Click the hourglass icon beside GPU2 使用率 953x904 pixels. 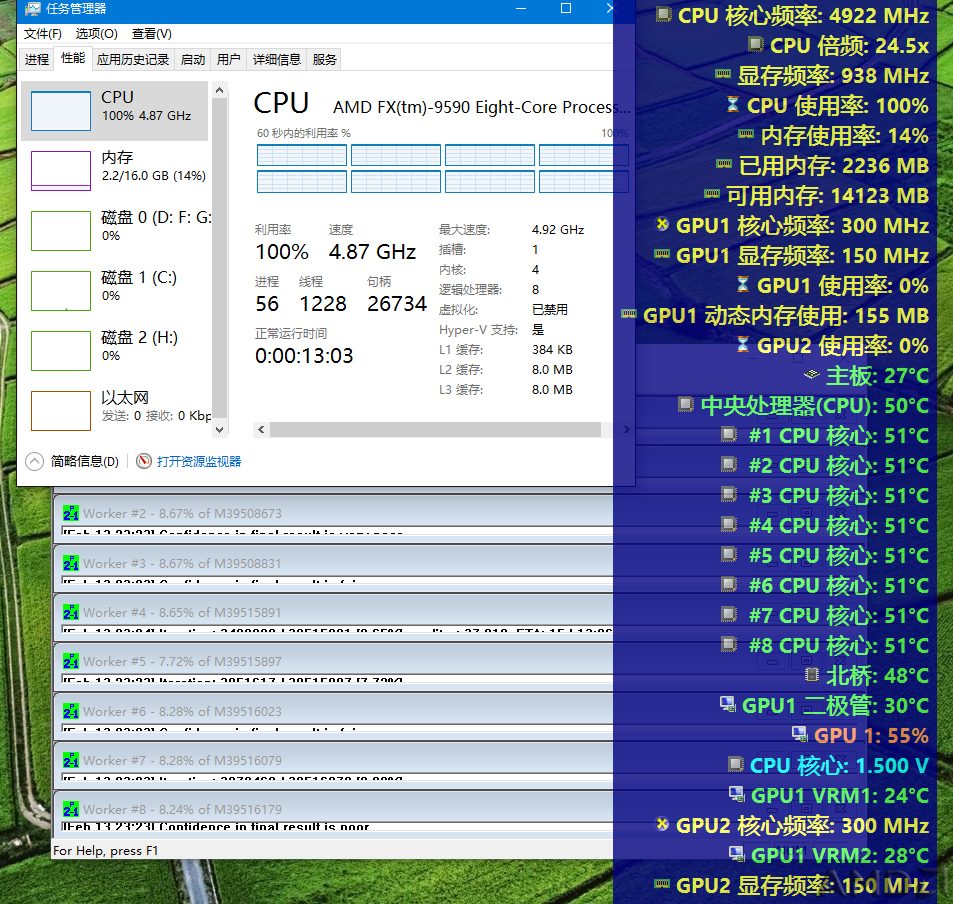[x=743, y=344]
